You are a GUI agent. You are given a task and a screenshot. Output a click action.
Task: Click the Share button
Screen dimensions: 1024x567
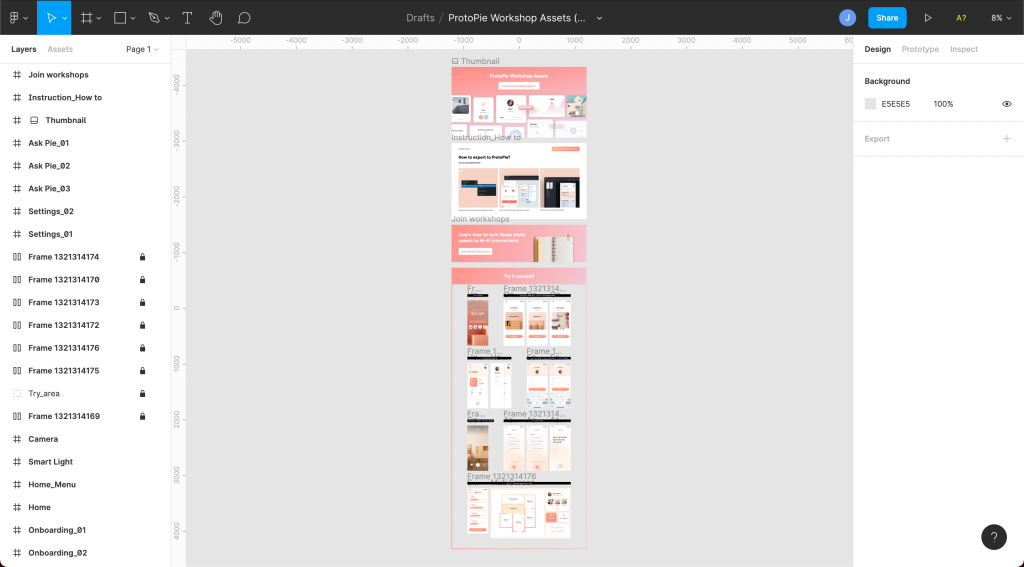887,18
